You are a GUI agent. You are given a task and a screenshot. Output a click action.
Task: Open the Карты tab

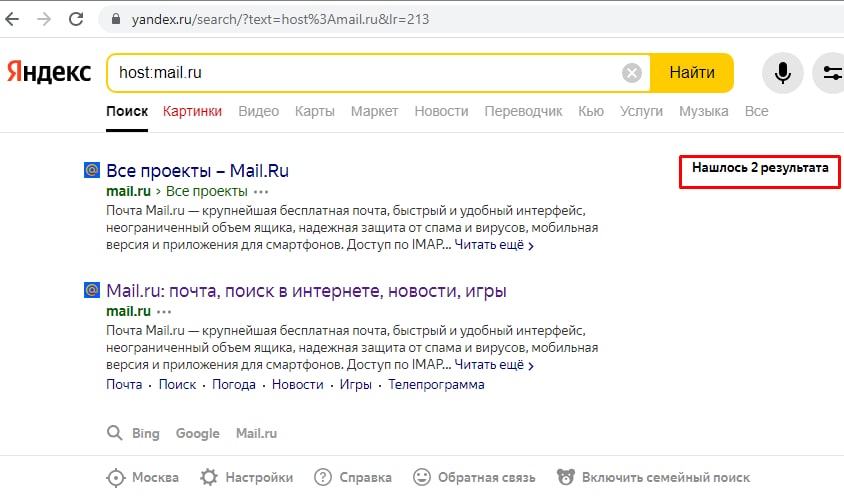pos(315,111)
